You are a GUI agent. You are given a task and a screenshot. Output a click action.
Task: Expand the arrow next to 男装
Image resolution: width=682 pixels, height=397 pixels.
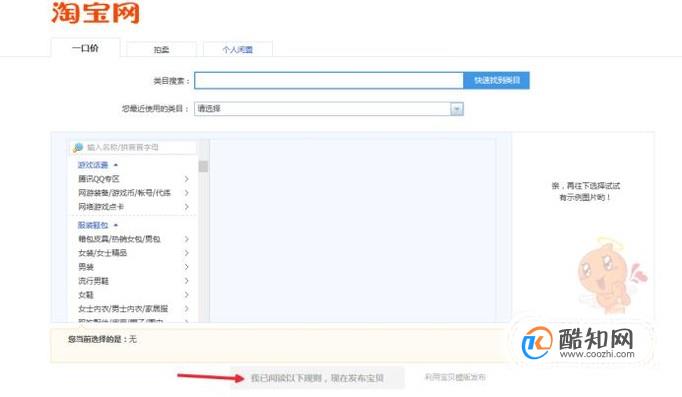(x=187, y=267)
